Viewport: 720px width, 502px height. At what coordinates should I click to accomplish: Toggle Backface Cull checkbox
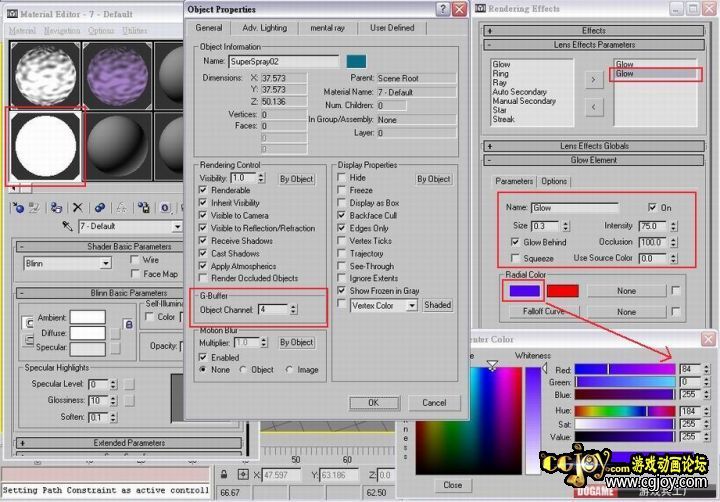(341, 215)
